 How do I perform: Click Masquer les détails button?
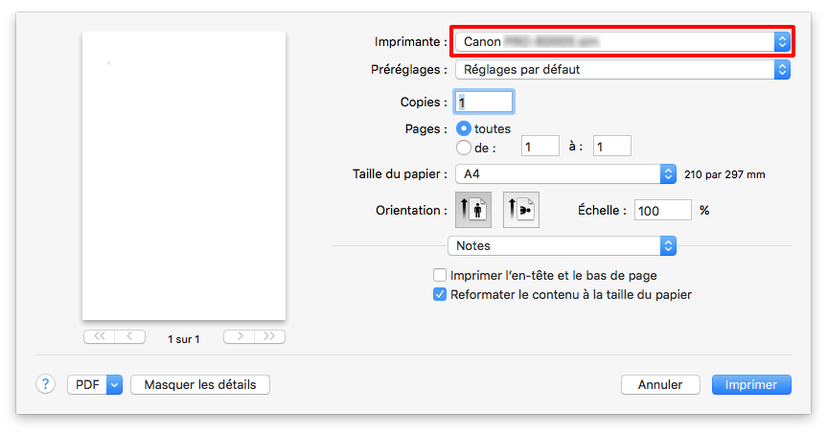point(200,384)
